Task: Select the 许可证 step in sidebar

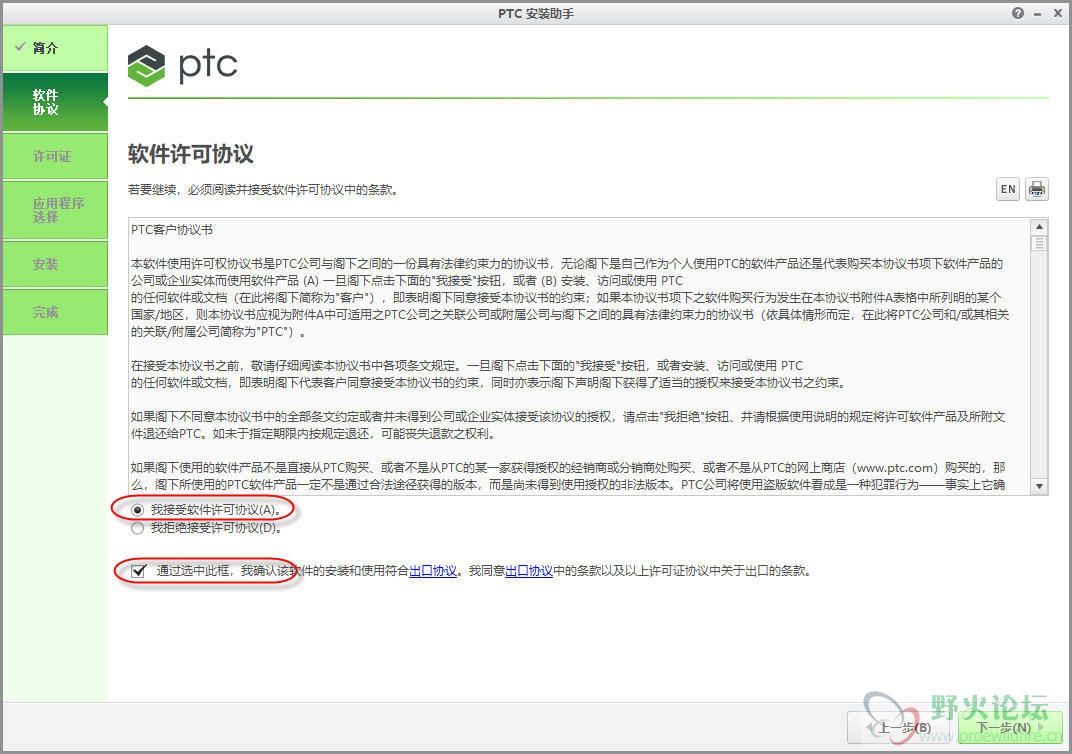Action: (x=55, y=156)
